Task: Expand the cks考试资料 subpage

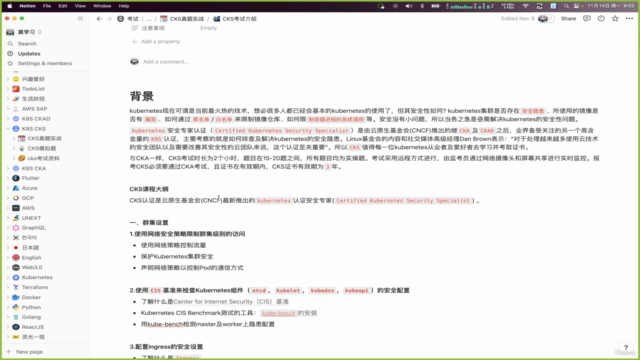Action: click(13, 158)
